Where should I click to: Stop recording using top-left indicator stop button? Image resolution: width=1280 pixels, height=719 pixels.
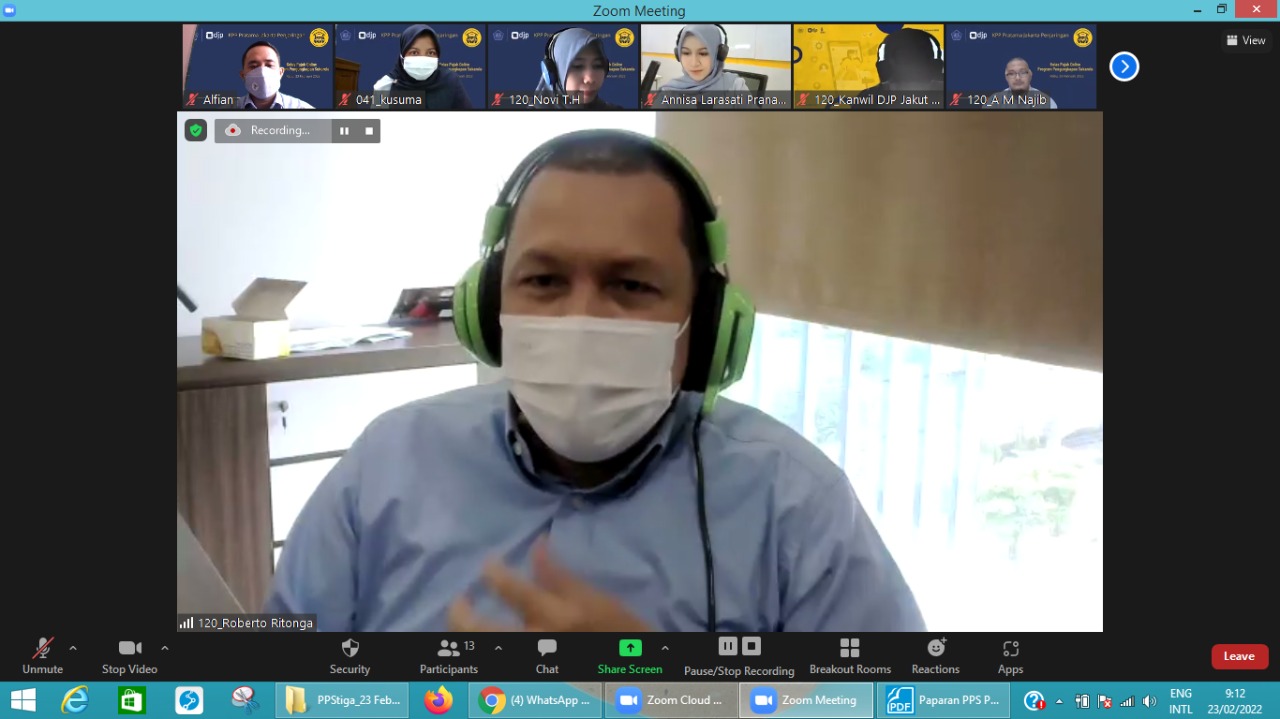point(369,131)
